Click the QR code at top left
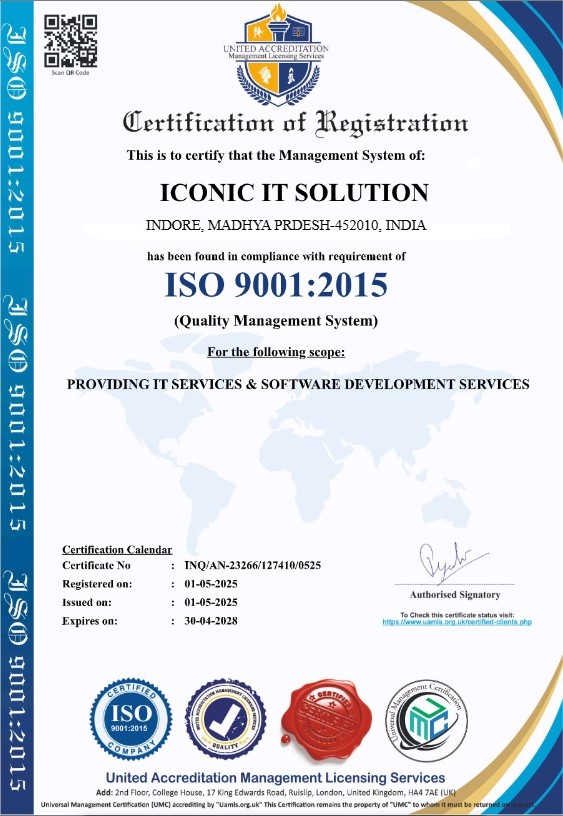Viewport: 563px width, 816px height. click(x=70, y=41)
